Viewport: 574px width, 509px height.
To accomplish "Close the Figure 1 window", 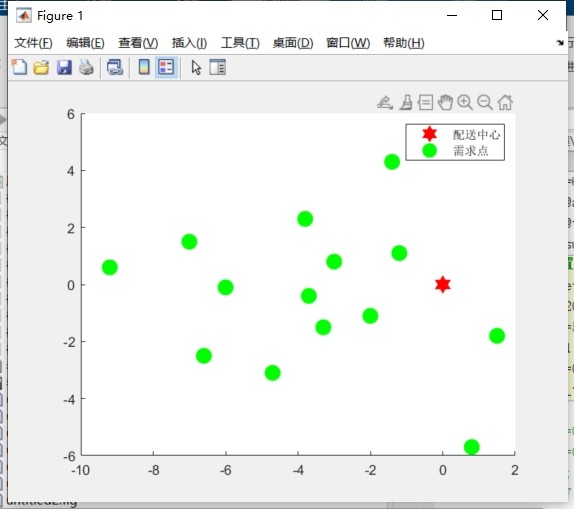I will (543, 15).
